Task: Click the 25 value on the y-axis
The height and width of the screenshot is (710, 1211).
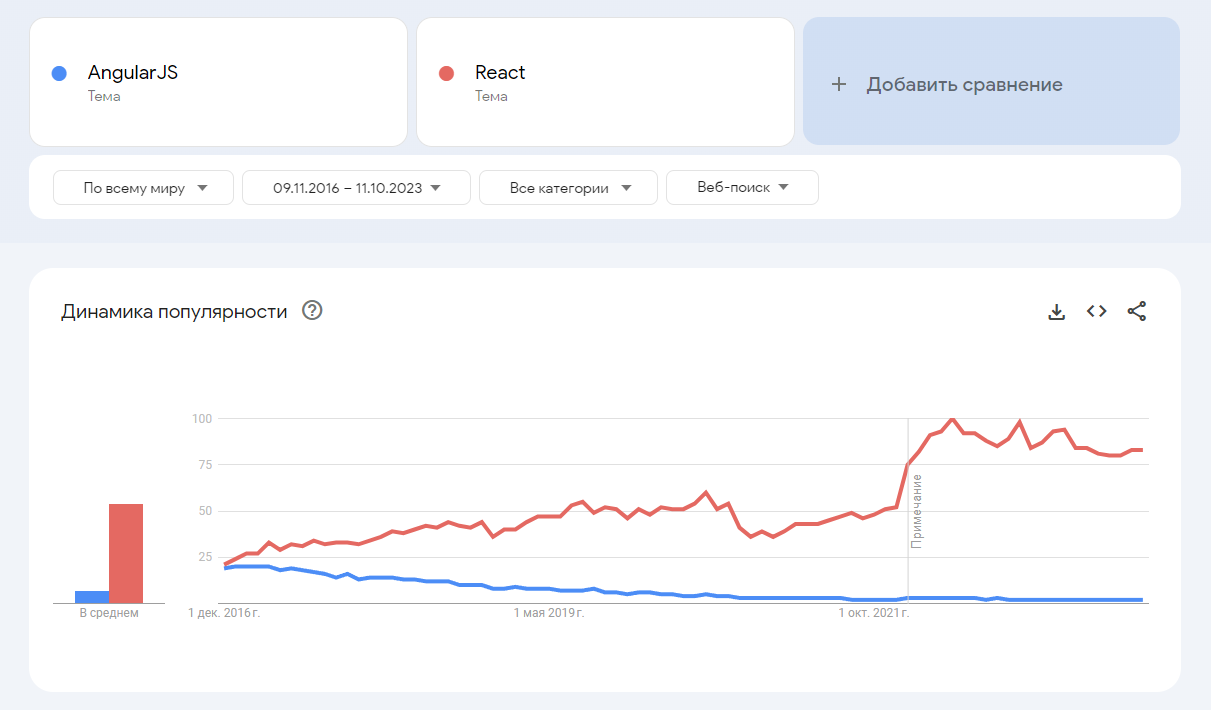Action: click(x=204, y=557)
